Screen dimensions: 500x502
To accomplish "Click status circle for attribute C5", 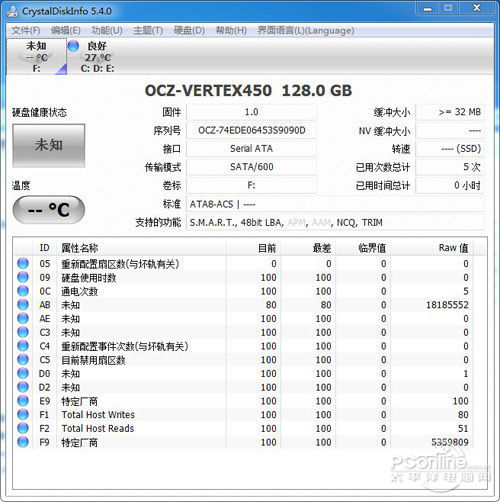I will point(23,359).
